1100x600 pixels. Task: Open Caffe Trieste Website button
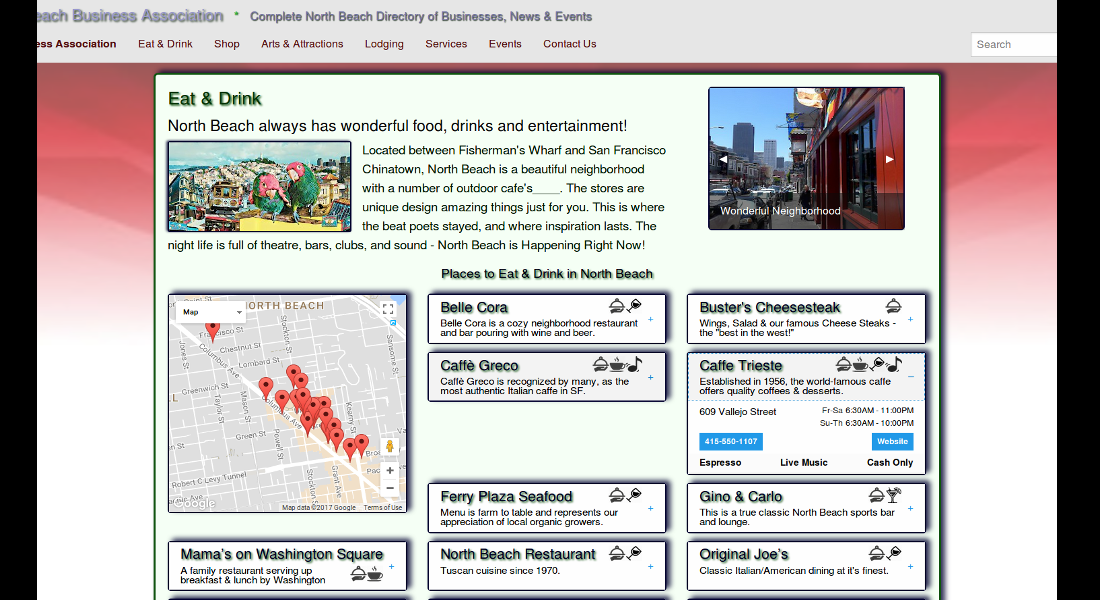pos(892,441)
